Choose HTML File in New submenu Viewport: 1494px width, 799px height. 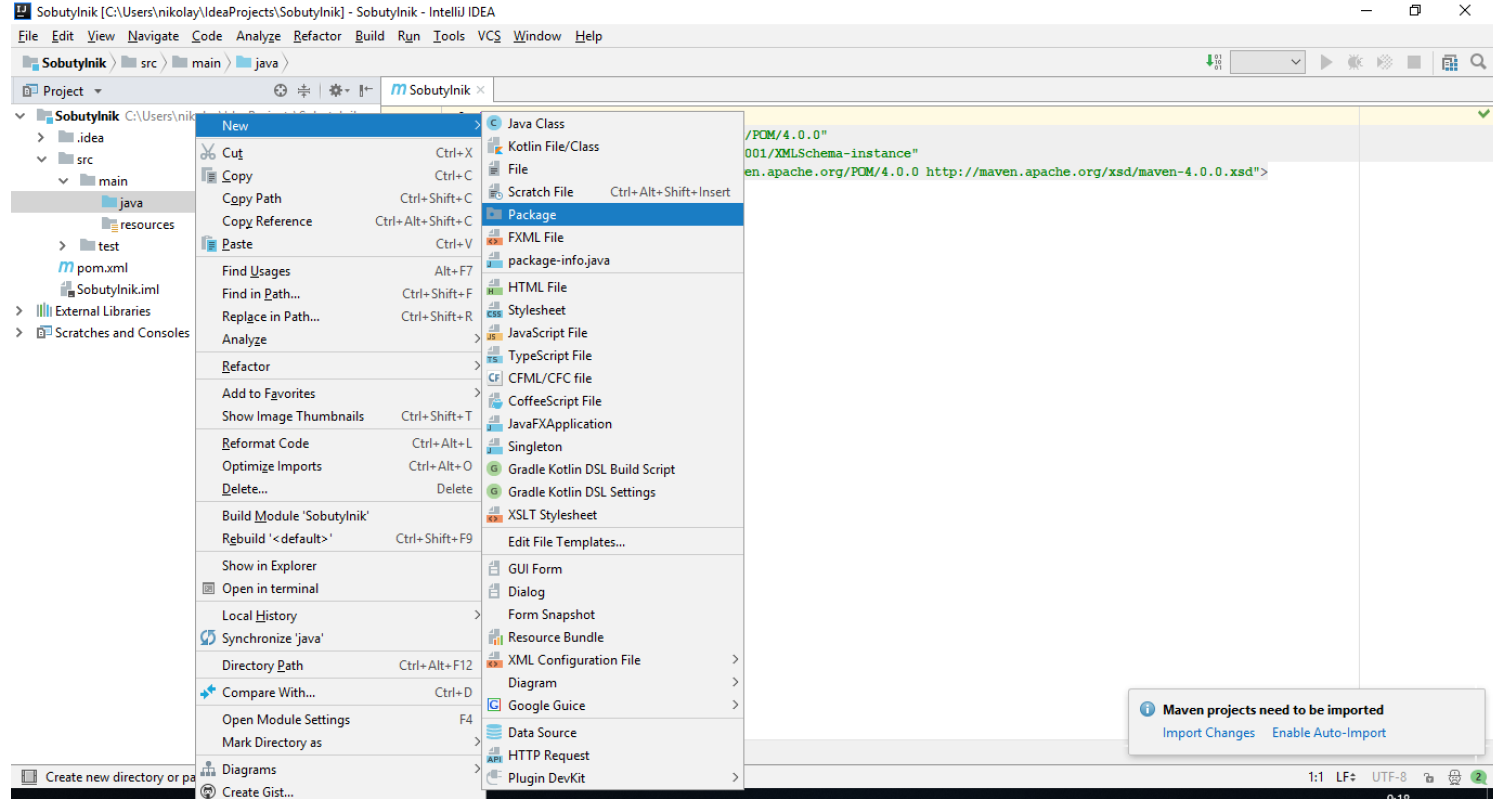[x=613, y=287]
